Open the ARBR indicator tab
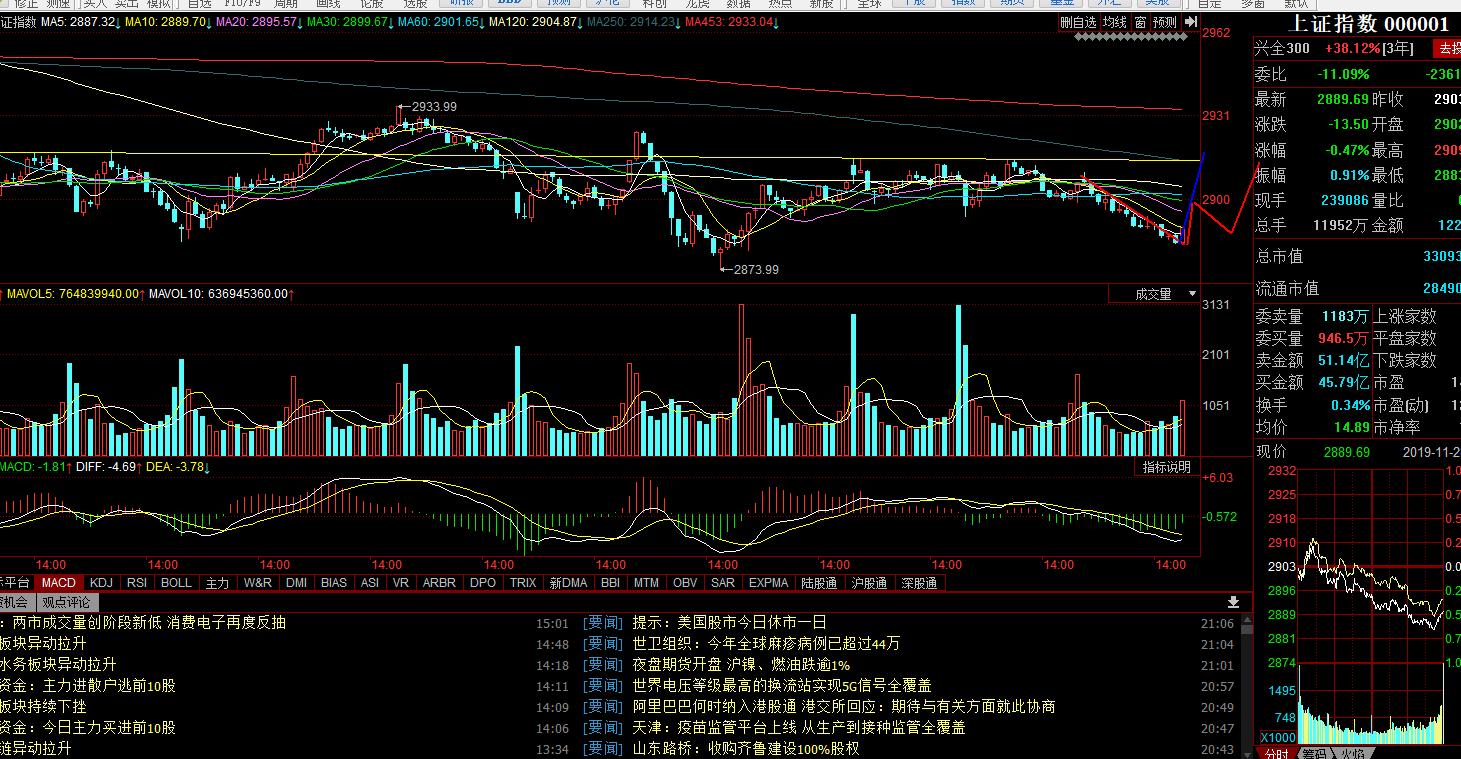 pos(439,583)
